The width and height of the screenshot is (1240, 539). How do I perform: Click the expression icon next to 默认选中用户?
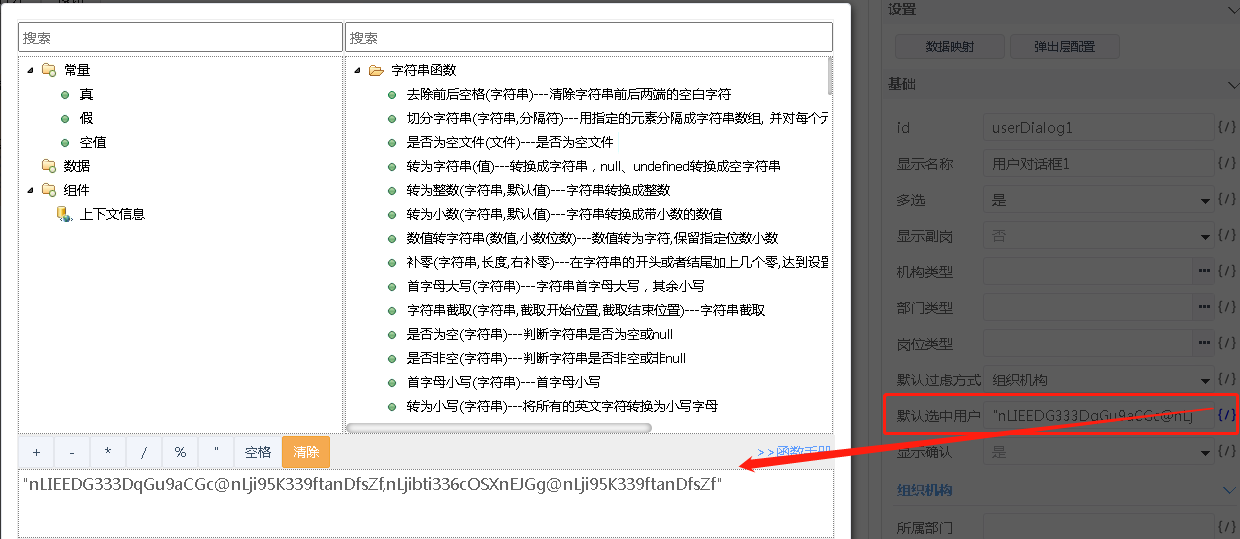coord(1227,415)
